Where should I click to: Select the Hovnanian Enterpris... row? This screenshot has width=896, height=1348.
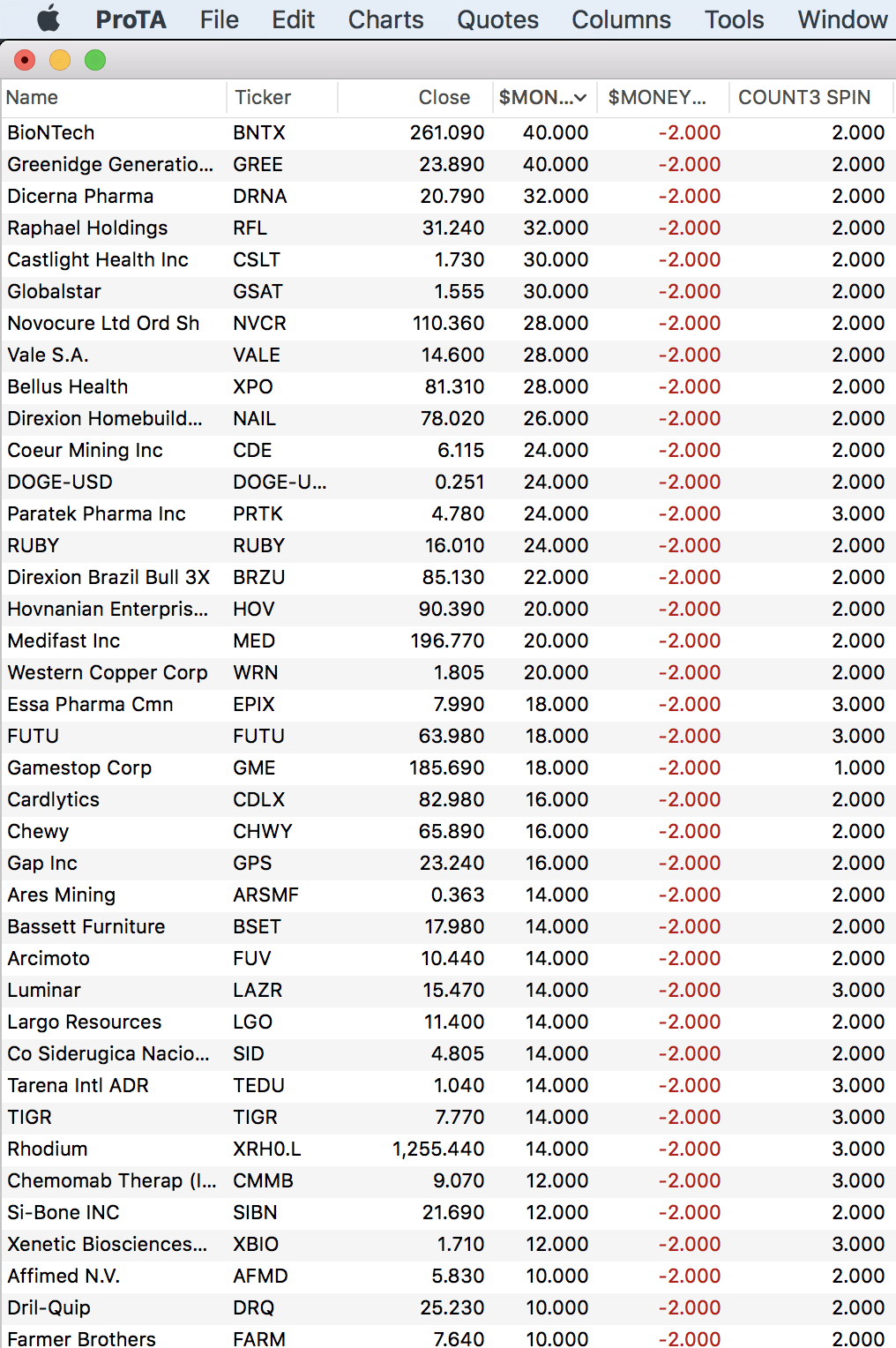(448, 609)
